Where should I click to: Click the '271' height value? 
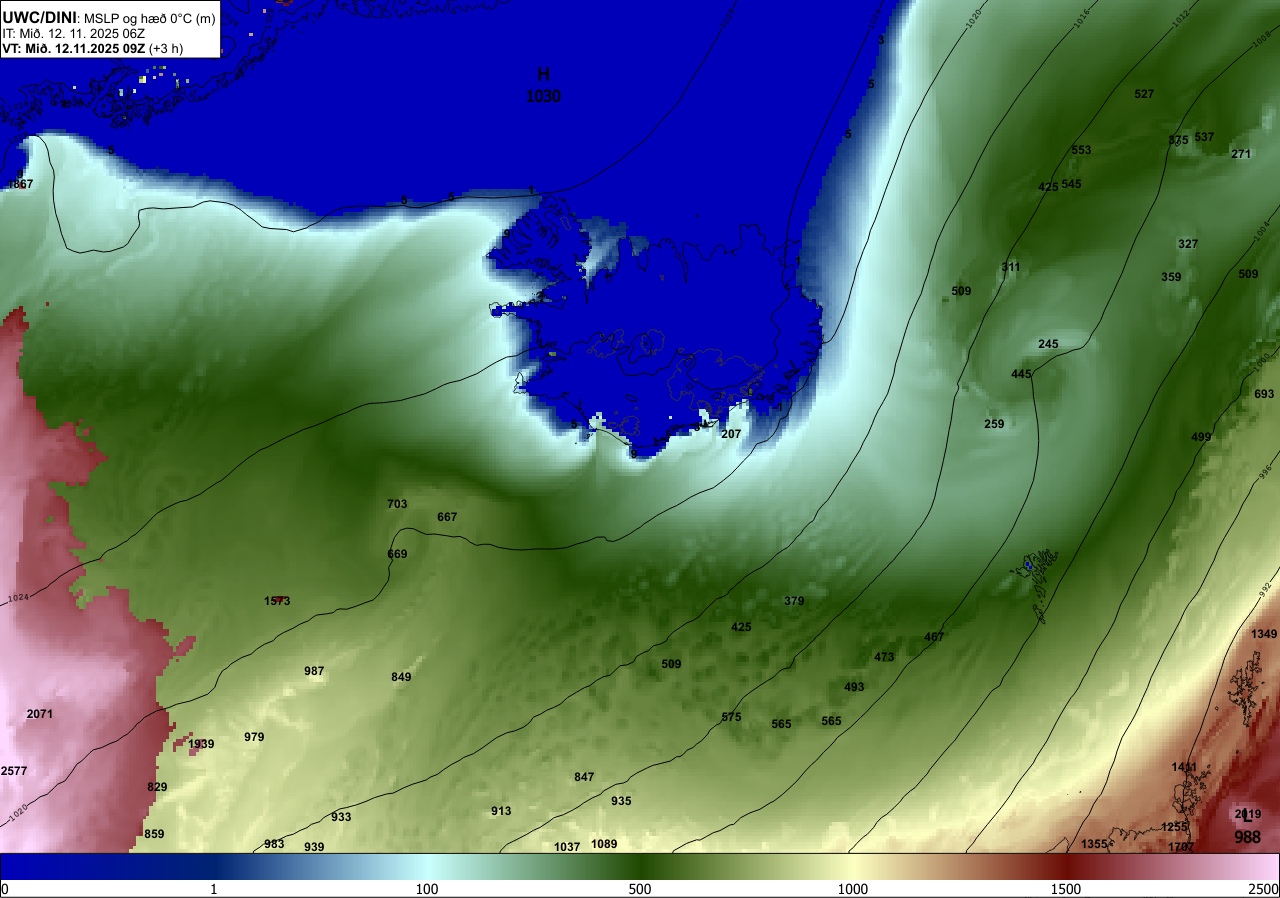click(1241, 154)
